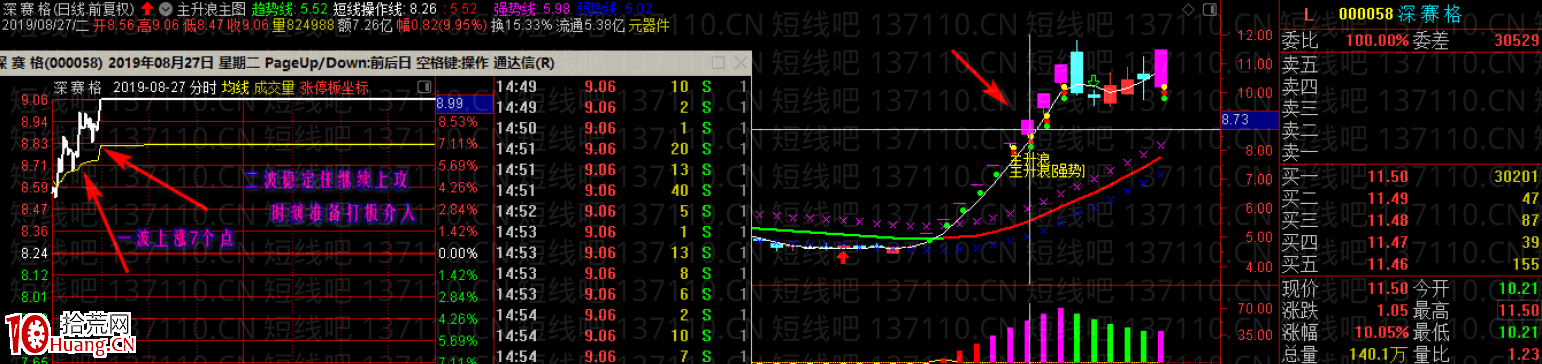Click the 8.73 crosshair price tag on the main chart axis
The image size is (1542, 364).
[x=1249, y=119]
